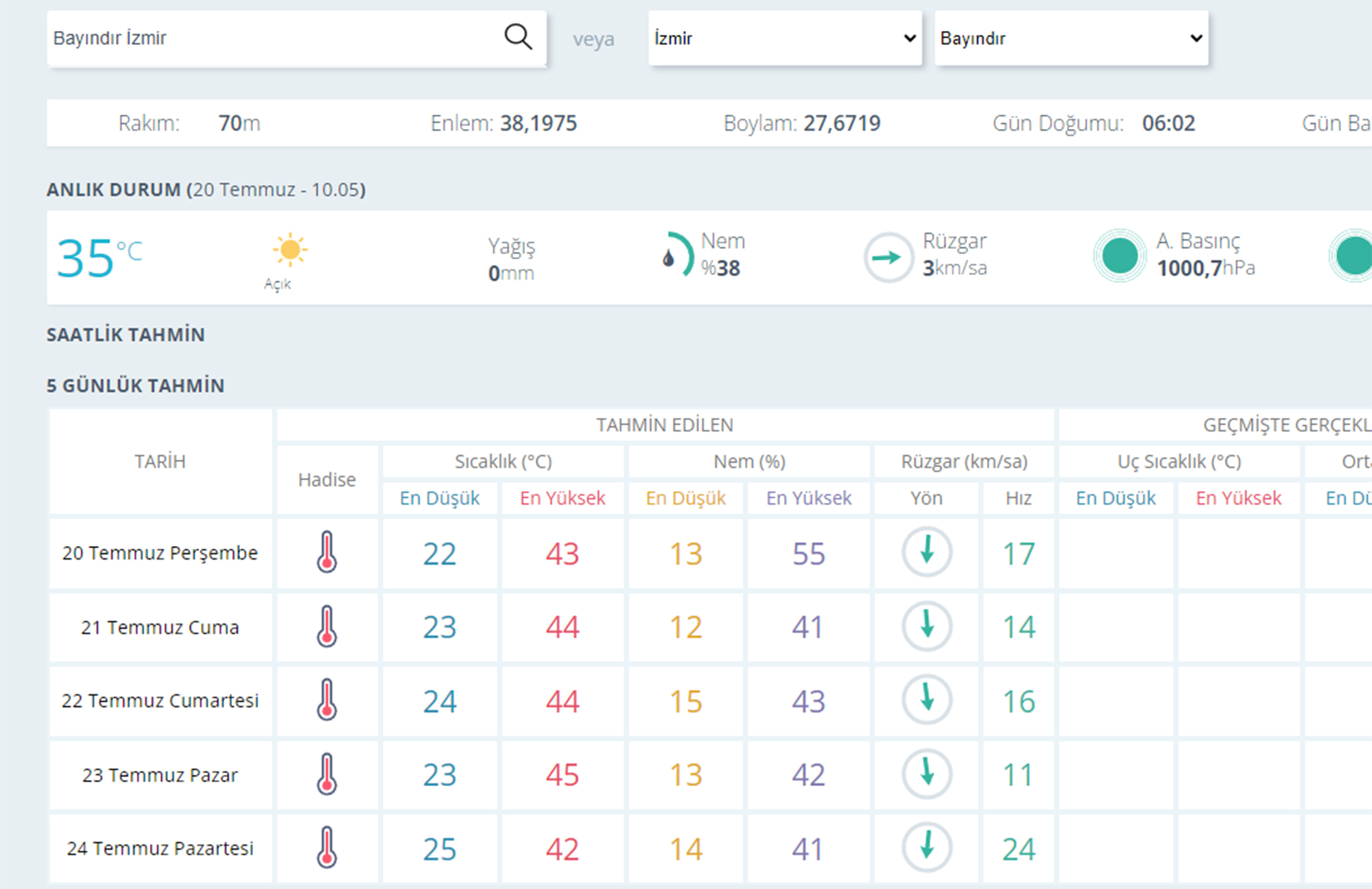This screenshot has height=889, width=1372.
Task: Click the green circle beside A. Basınç
Action: coord(1120,255)
